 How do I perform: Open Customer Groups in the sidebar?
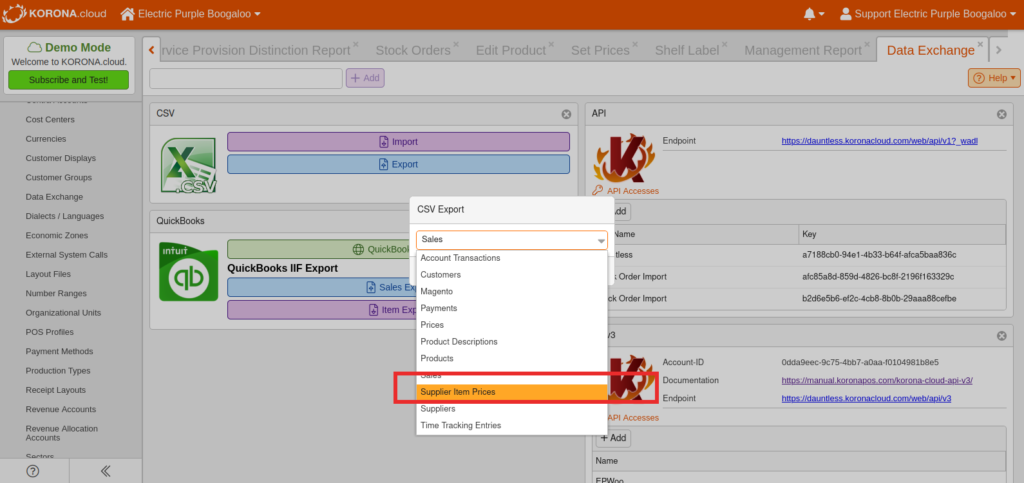click(x=59, y=178)
